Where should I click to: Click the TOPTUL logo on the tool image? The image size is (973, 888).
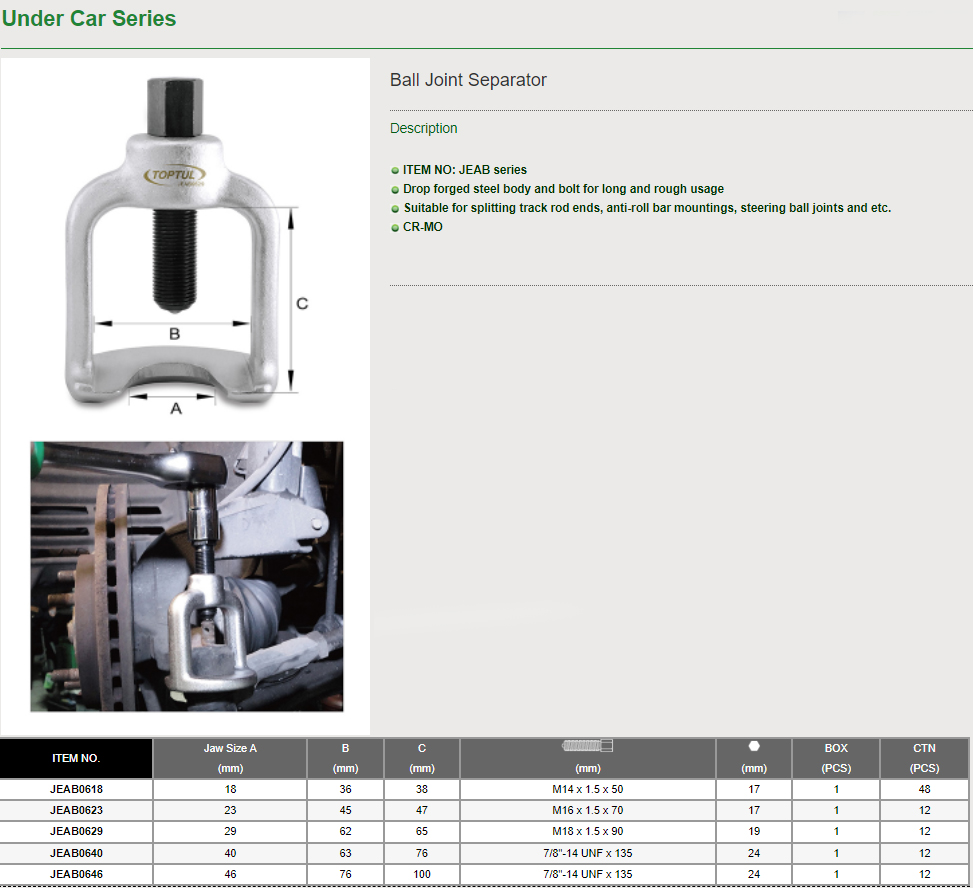click(175, 176)
